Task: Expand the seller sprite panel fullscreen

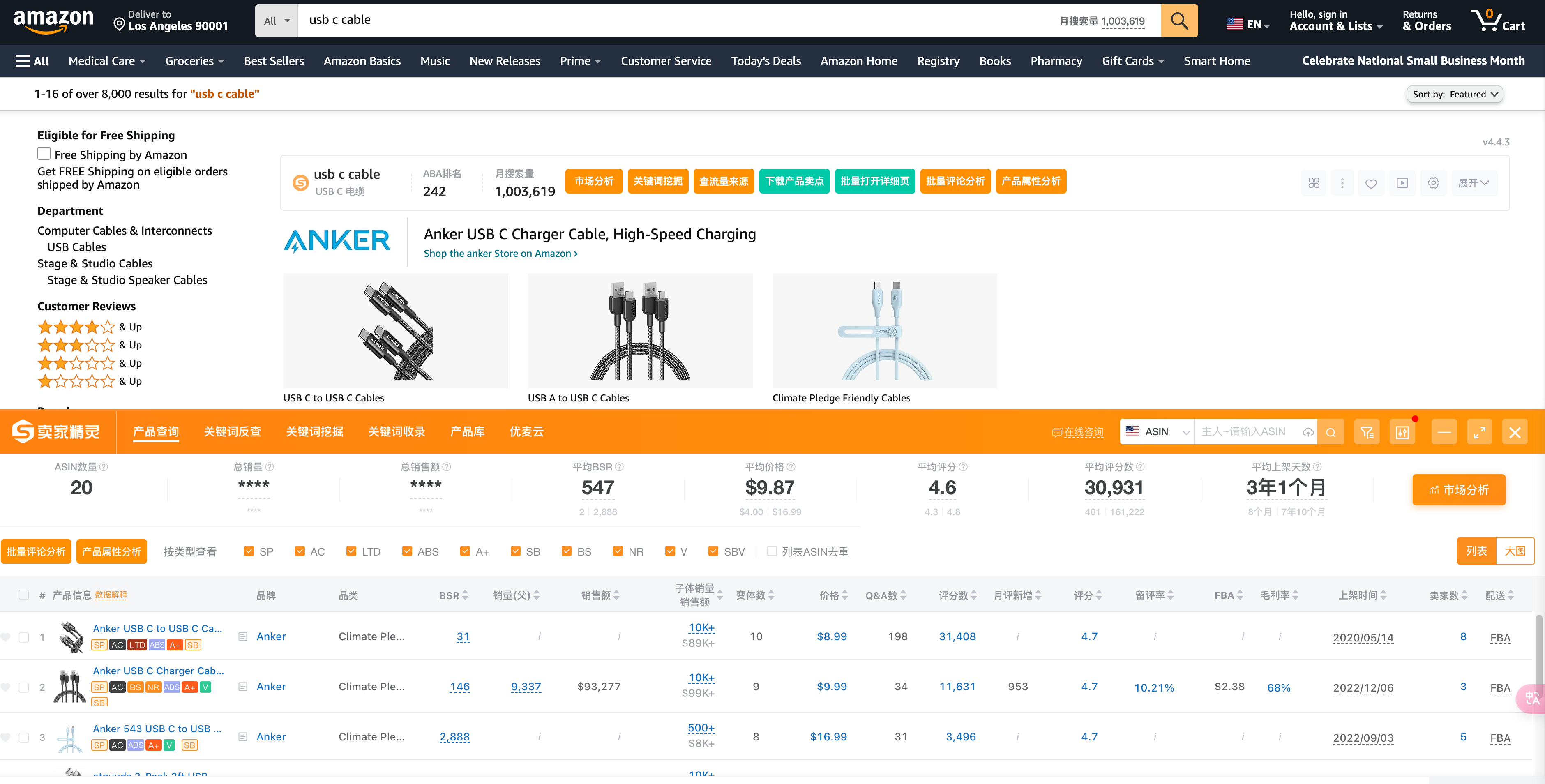Action: point(1480,432)
